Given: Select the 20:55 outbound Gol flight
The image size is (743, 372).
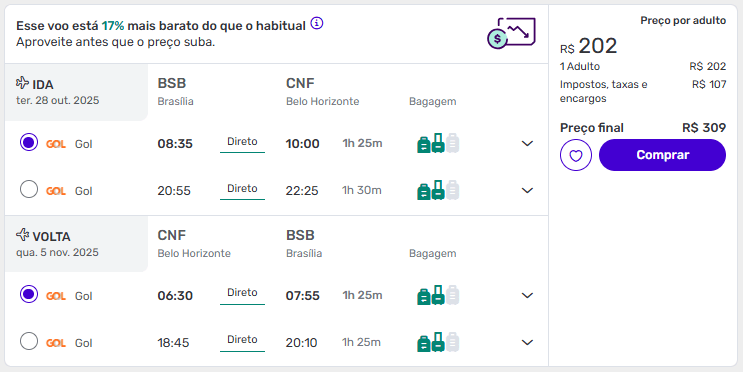Looking at the screenshot, I should click(x=29, y=190).
